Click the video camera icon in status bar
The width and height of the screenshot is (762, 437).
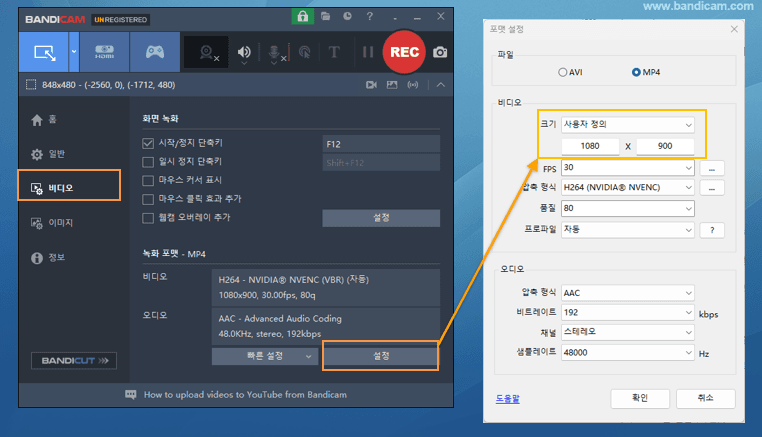click(371, 85)
